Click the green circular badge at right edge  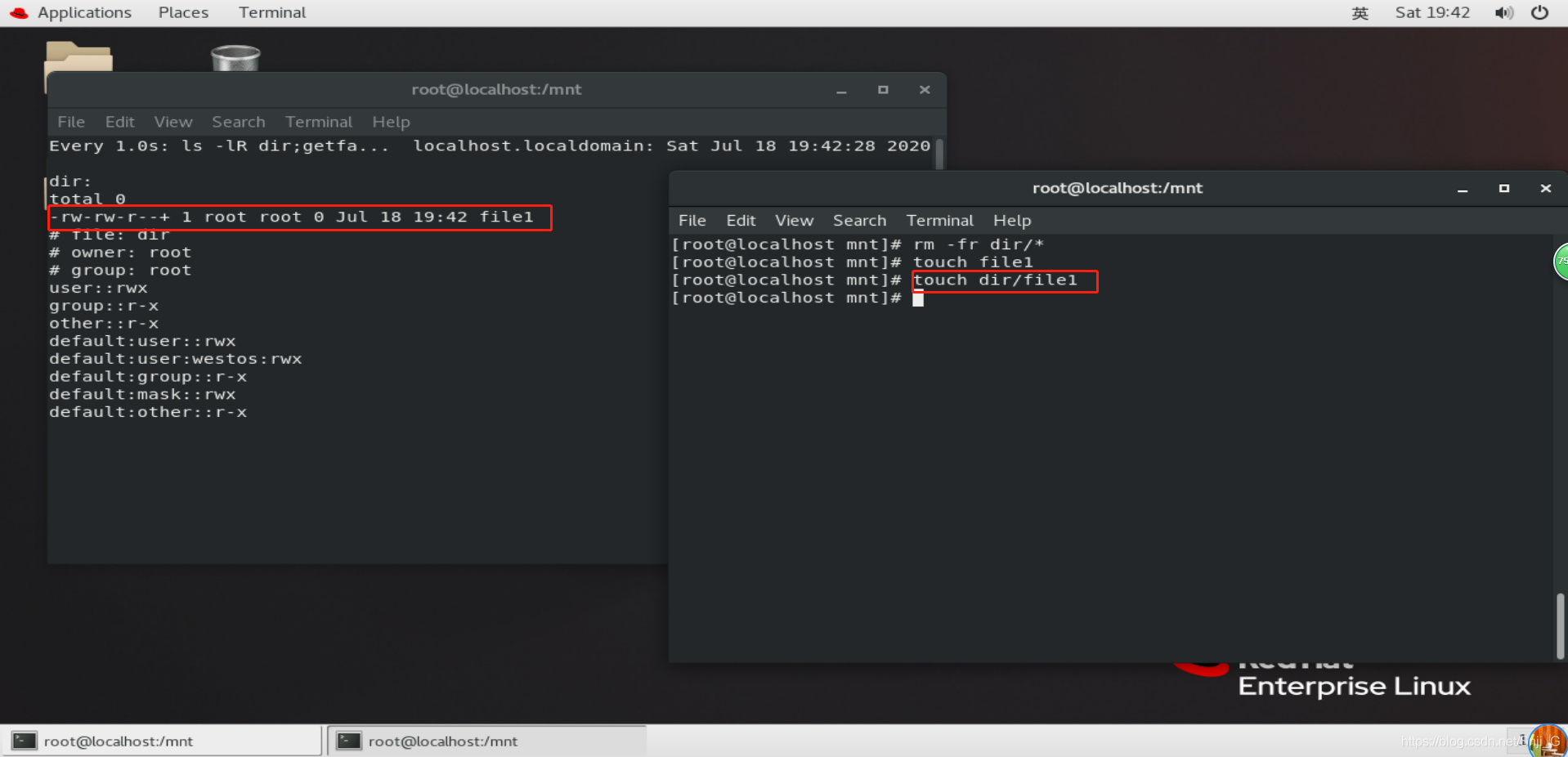(x=1561, y=262)
